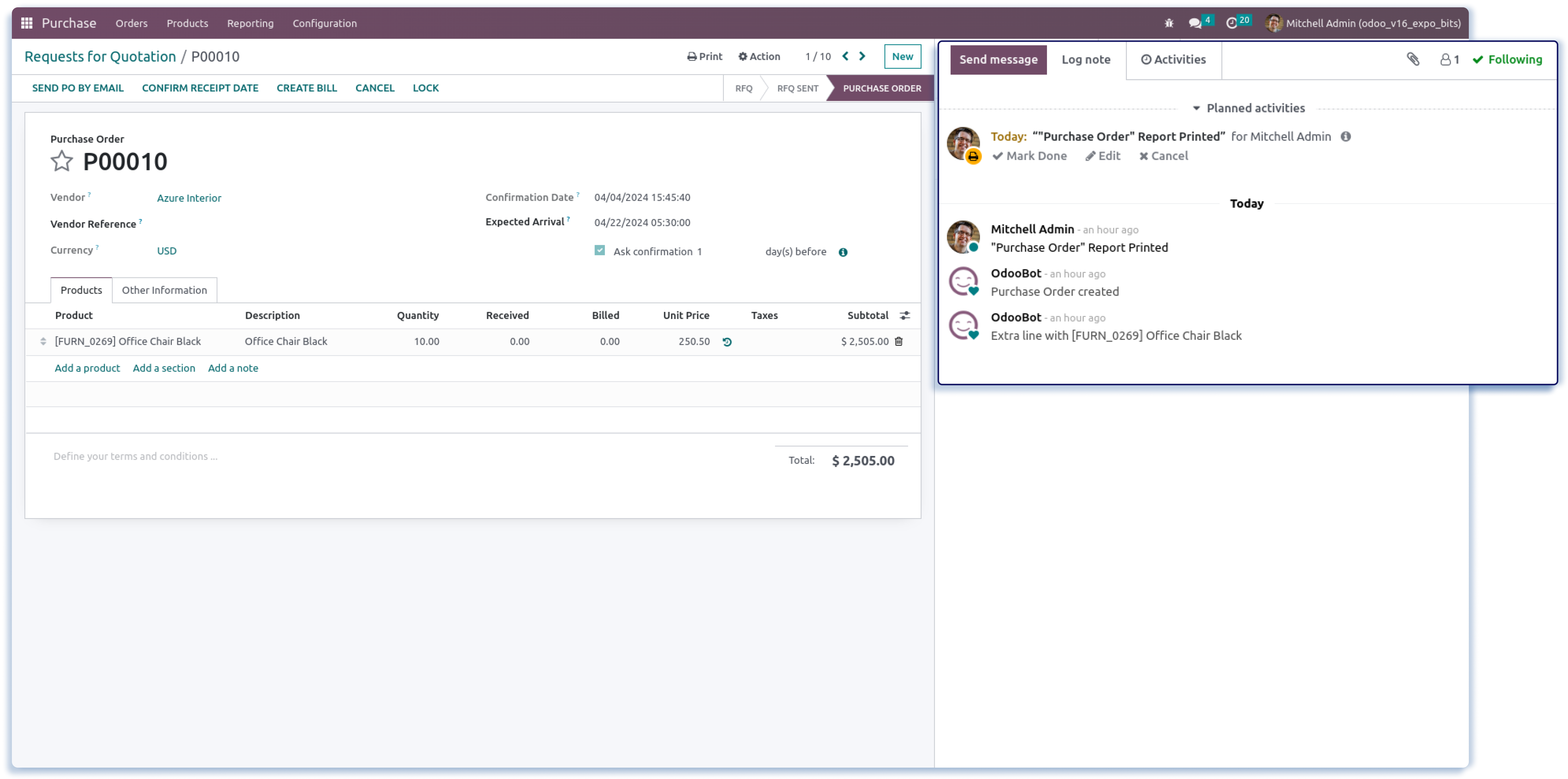
Task: Click info icon of planned activity
Action: (x=1346, y=137)
